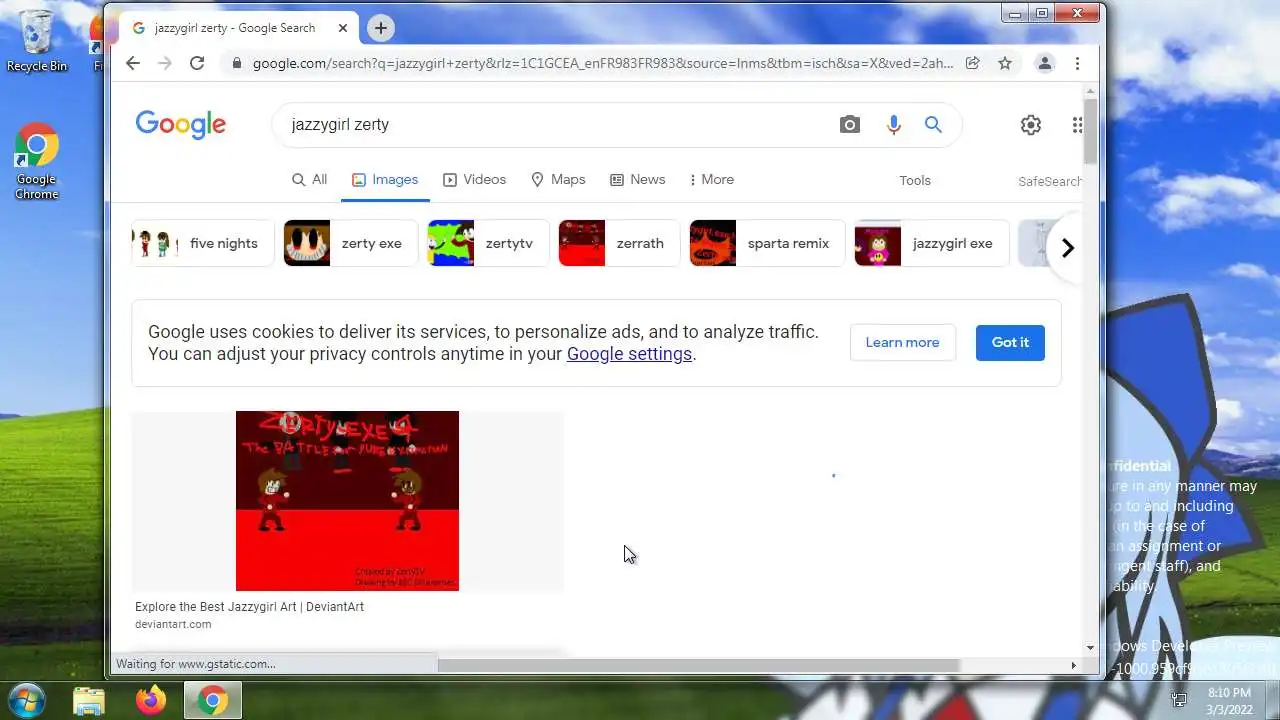The height and width of the screenshot is (720, 1280).
Task: Select the five nights suggestion chip
Action: 203,243
